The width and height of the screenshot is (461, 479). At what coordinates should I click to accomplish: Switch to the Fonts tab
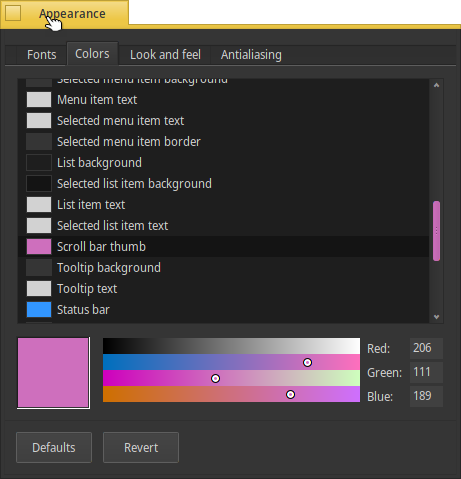(42, 54)
